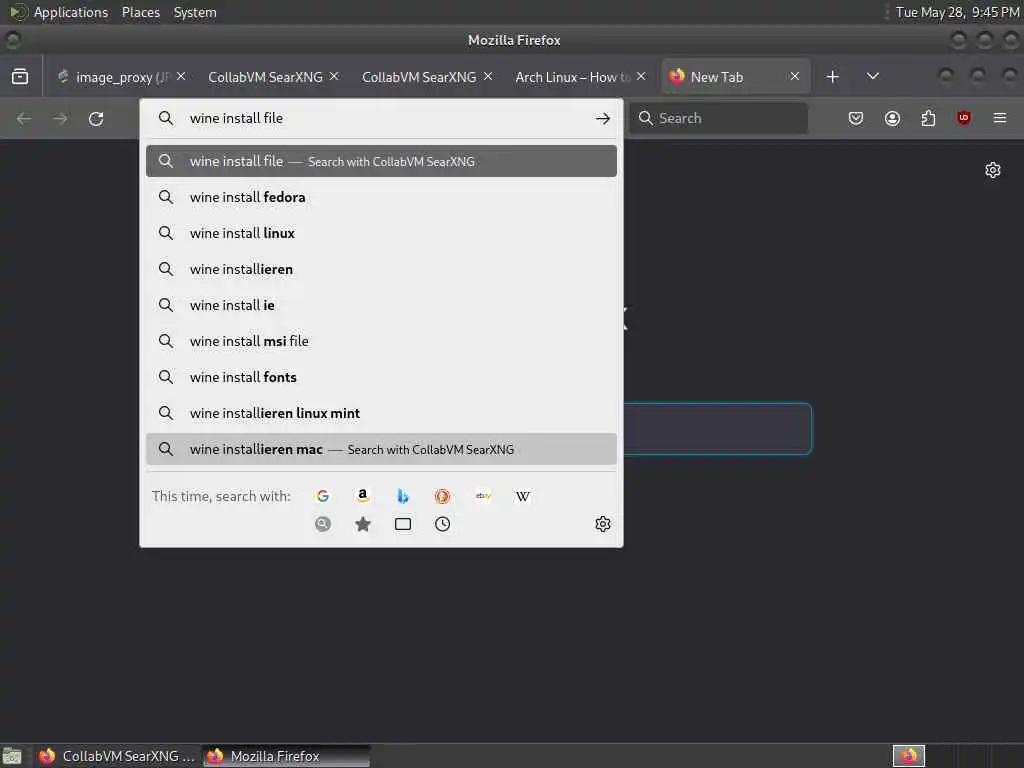This screenshot has width=1024, height=768.
Task: Open the Applications menu
Action: (x=71, y=12)
